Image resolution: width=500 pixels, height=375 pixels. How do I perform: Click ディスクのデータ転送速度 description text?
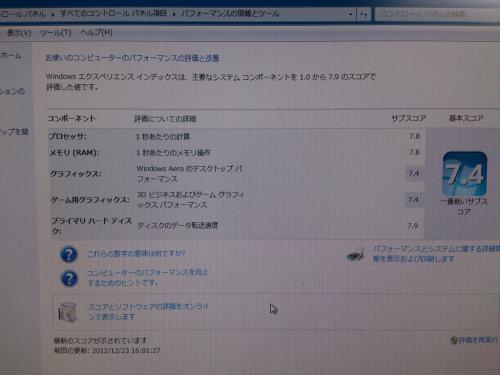[178, 226]
